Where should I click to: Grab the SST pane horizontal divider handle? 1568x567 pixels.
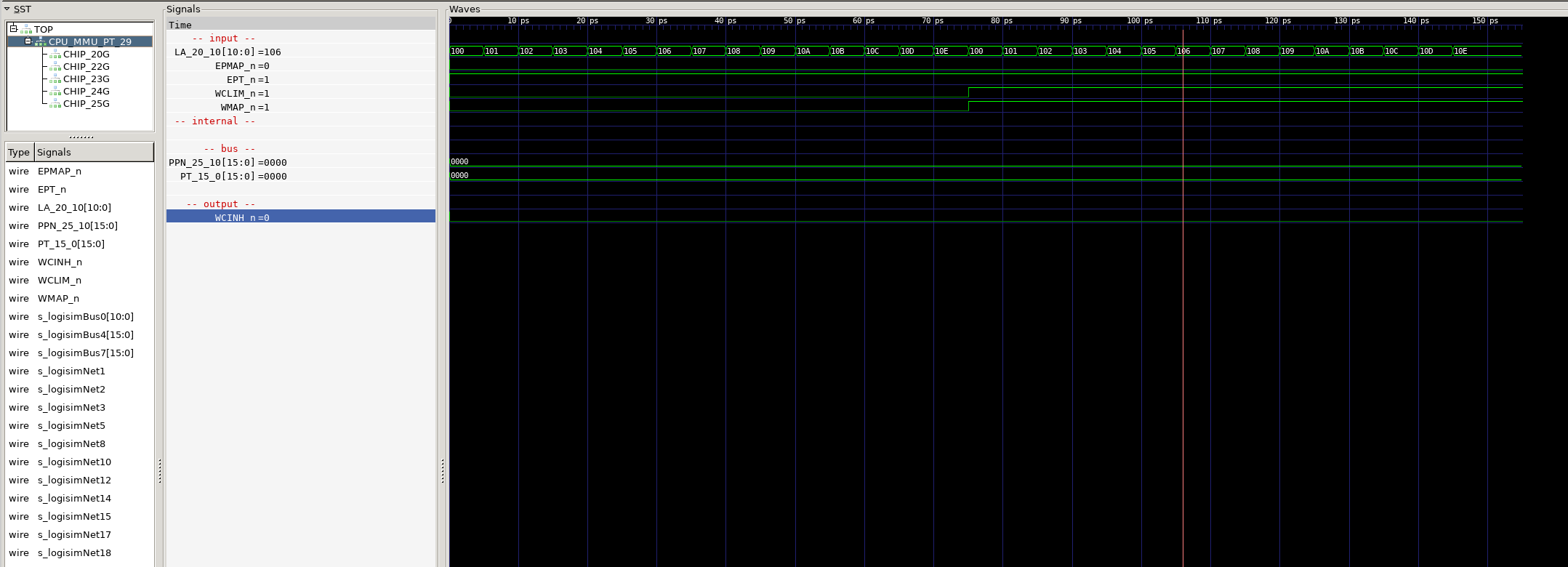pos(81,137)
